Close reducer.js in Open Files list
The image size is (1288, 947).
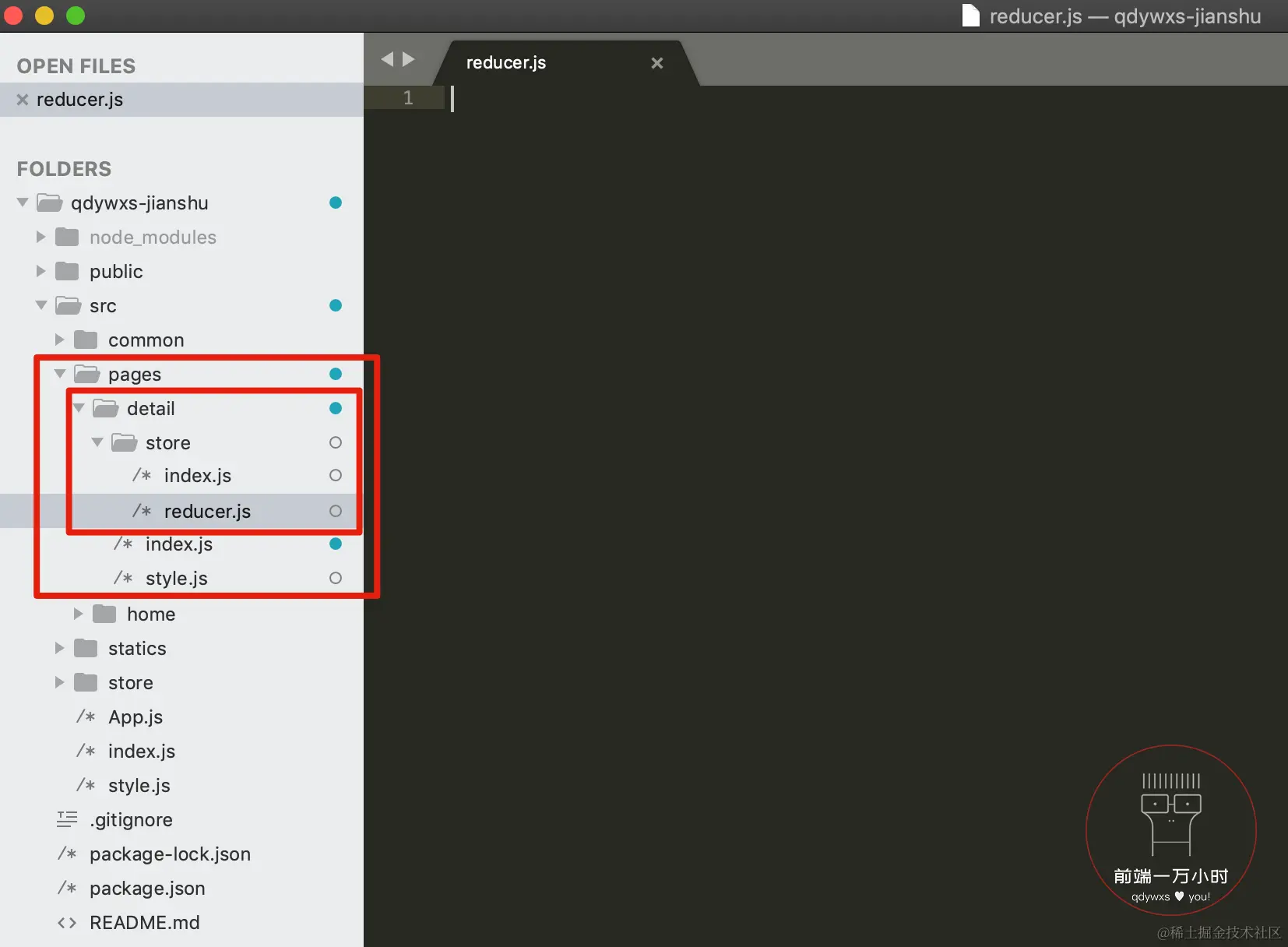(23, 100)
